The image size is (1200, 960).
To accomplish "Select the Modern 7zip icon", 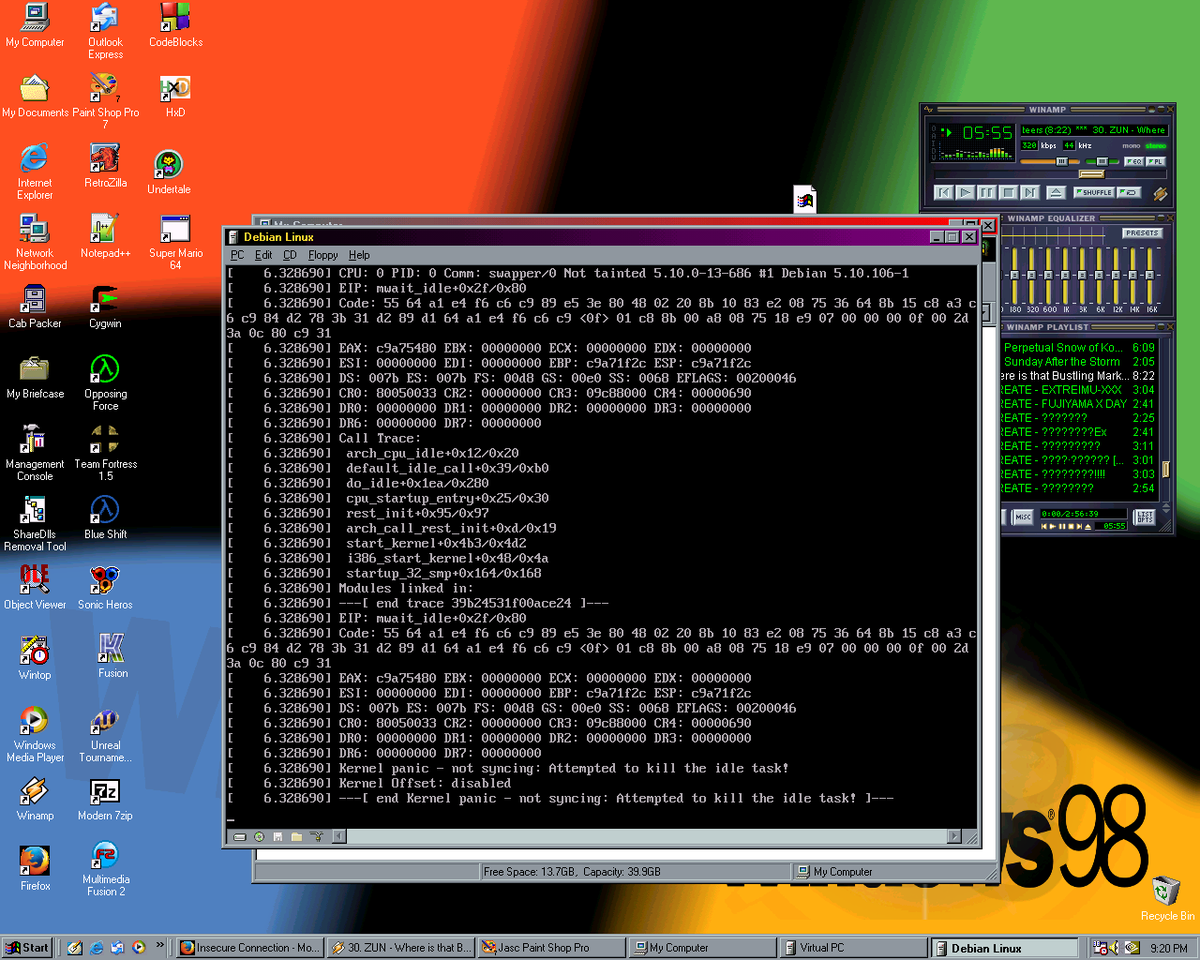I will coord(105,798).
